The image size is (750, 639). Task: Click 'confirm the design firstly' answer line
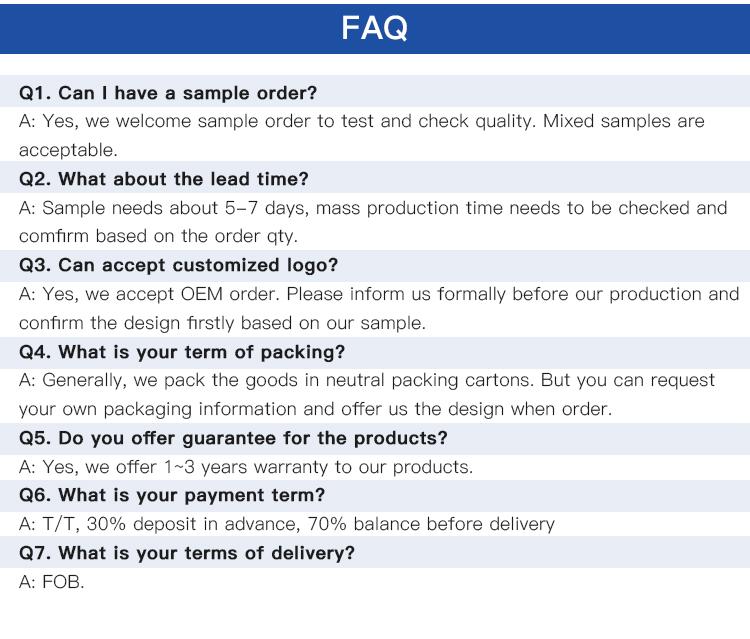point(222,323)
